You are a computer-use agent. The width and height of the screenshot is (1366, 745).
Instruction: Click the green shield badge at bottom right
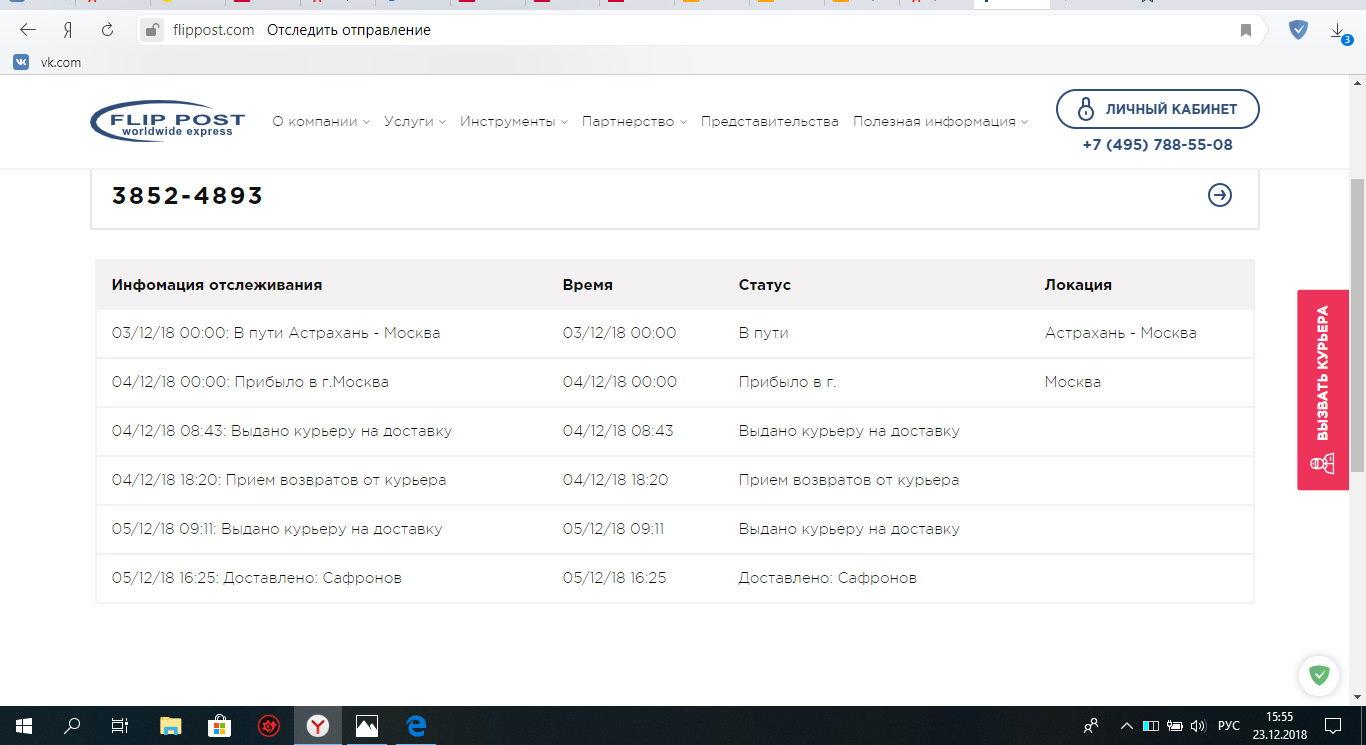[1319, 675]
